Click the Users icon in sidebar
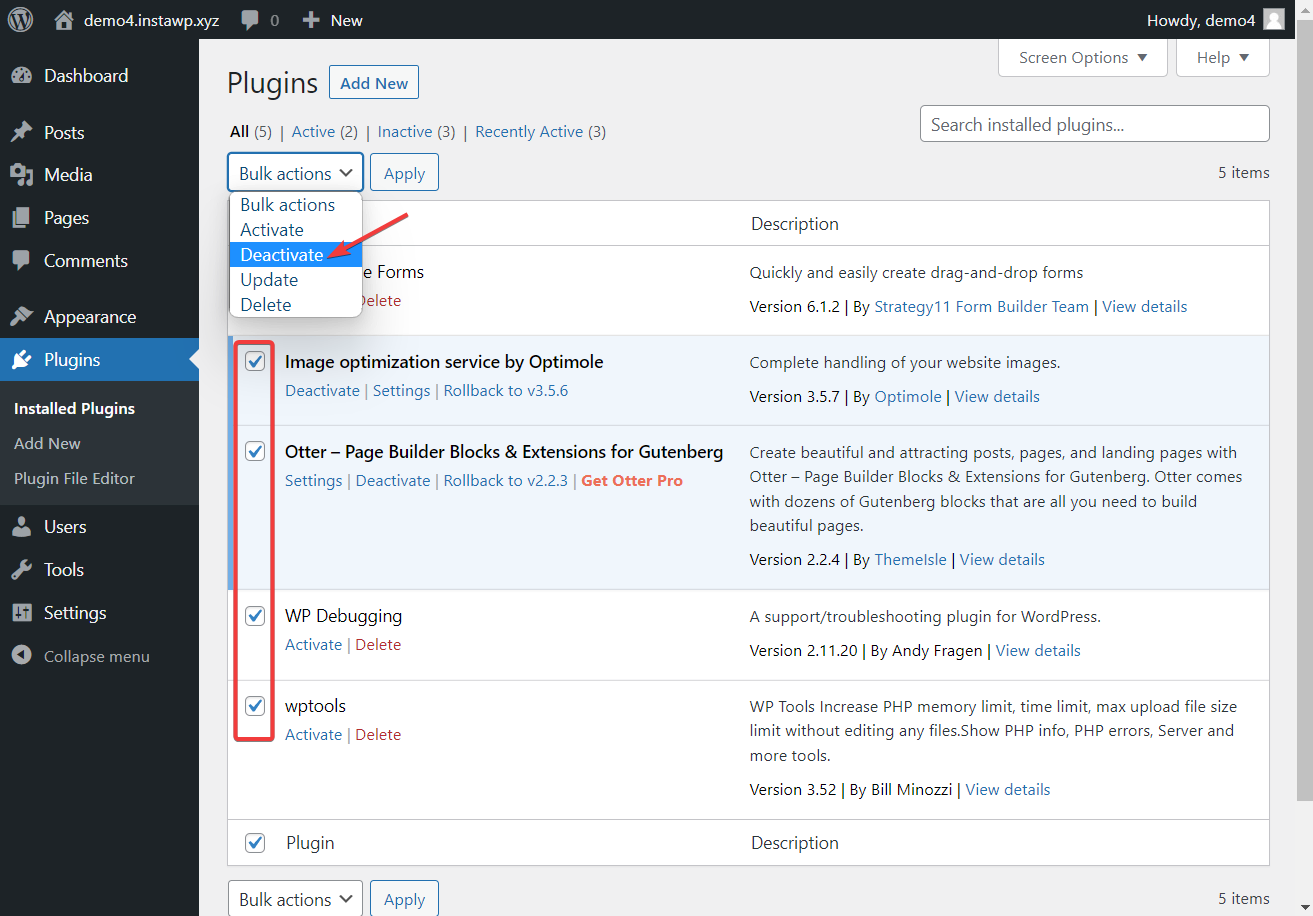Viewport: 1313px width, 916px height. 23,526
